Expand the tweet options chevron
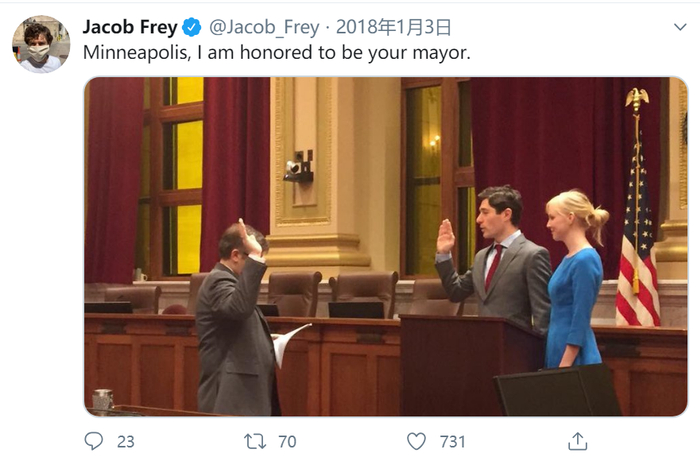The image size is (700, 461). [x=680, y=27]
